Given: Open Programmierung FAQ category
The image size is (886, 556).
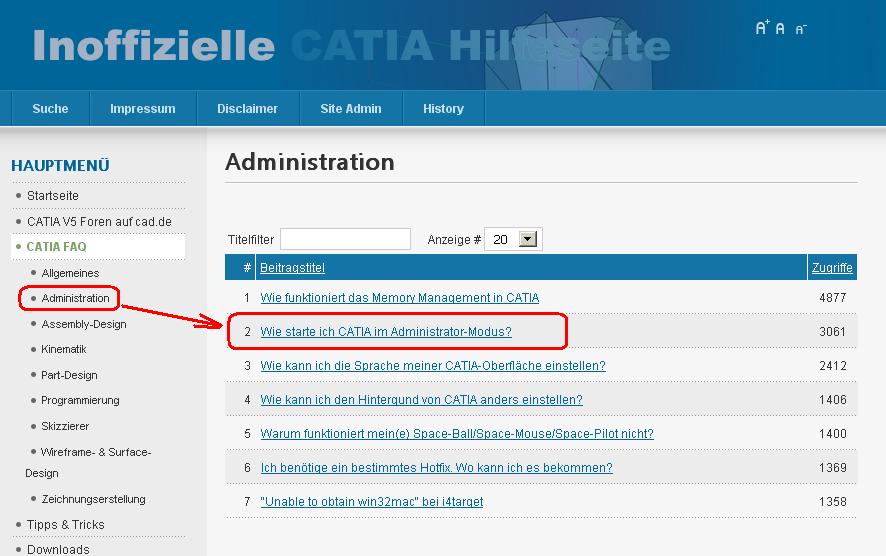Looking at the screenshot, I should pos(80,400).
